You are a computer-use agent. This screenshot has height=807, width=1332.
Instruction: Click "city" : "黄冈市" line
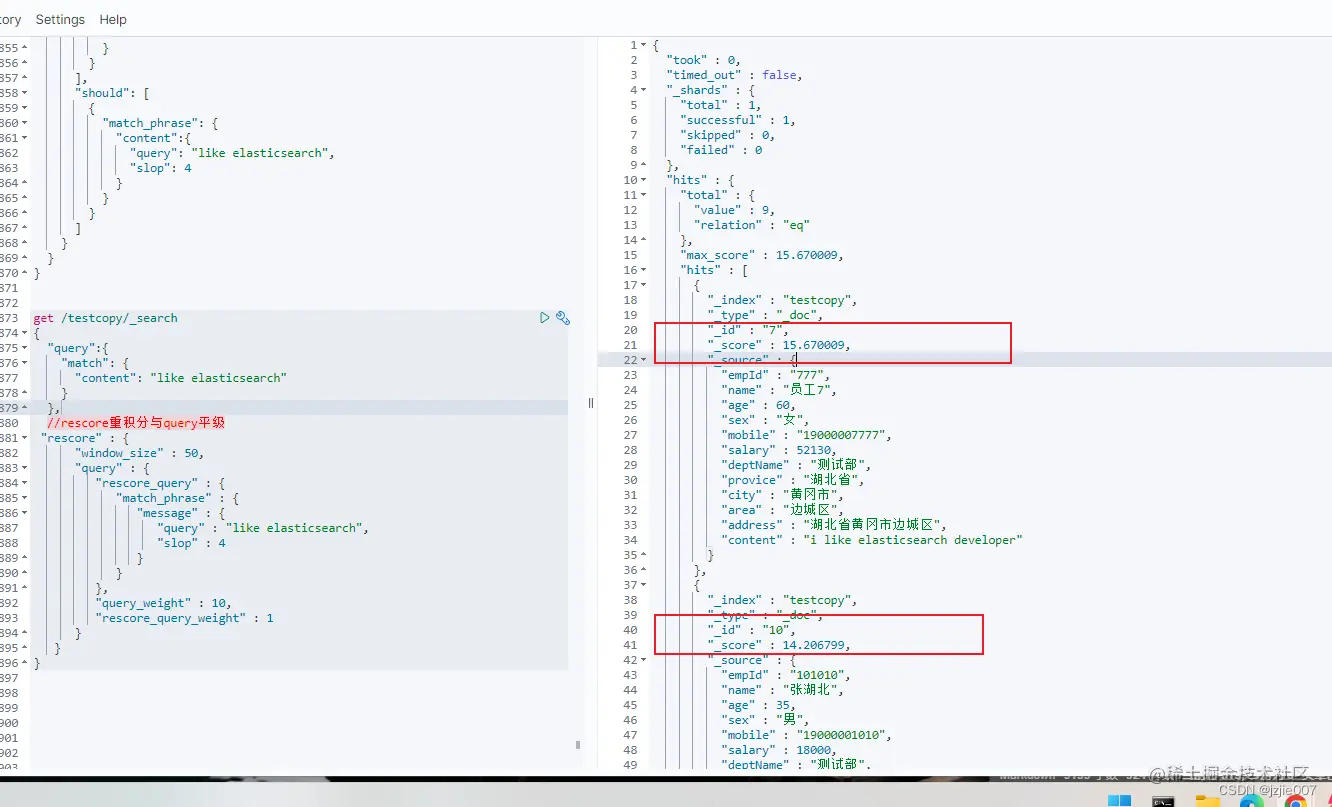click(x=782, y=495)
